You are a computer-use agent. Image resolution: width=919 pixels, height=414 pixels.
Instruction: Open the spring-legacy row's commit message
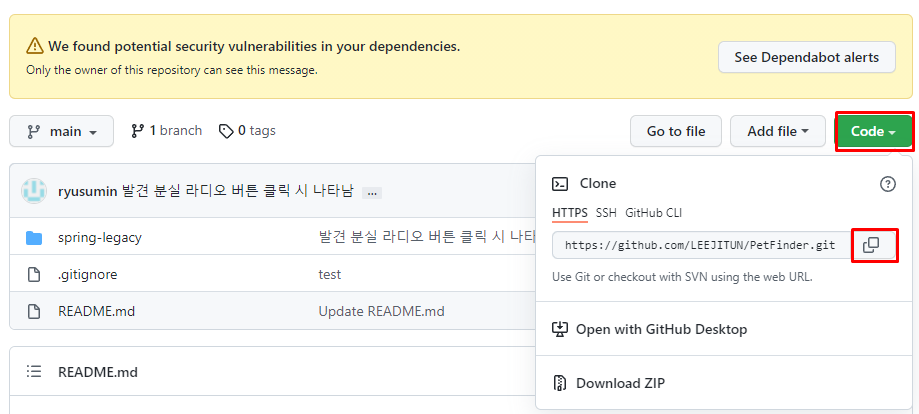coord(427,238)
